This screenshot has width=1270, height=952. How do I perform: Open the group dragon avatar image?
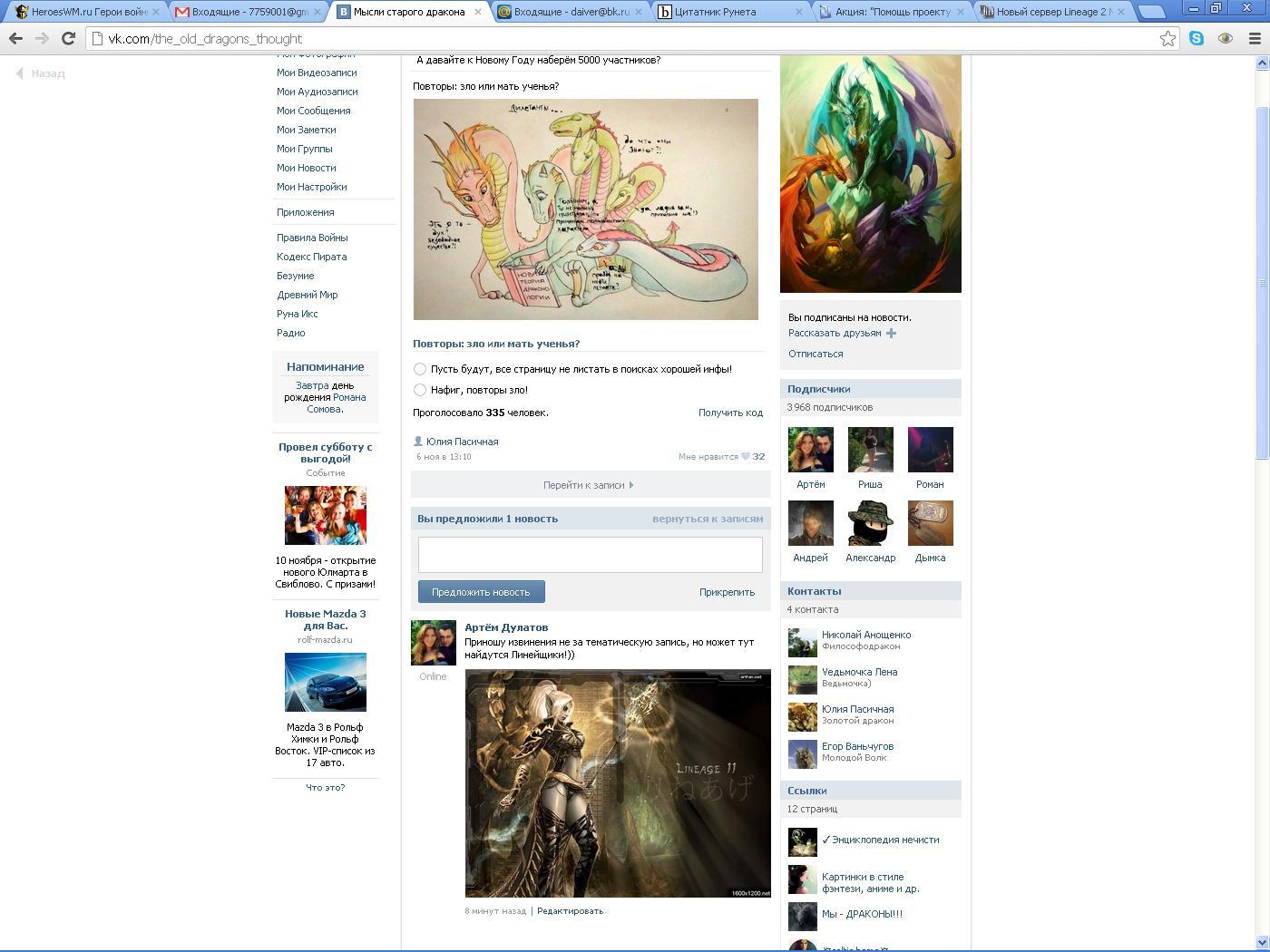870,173
